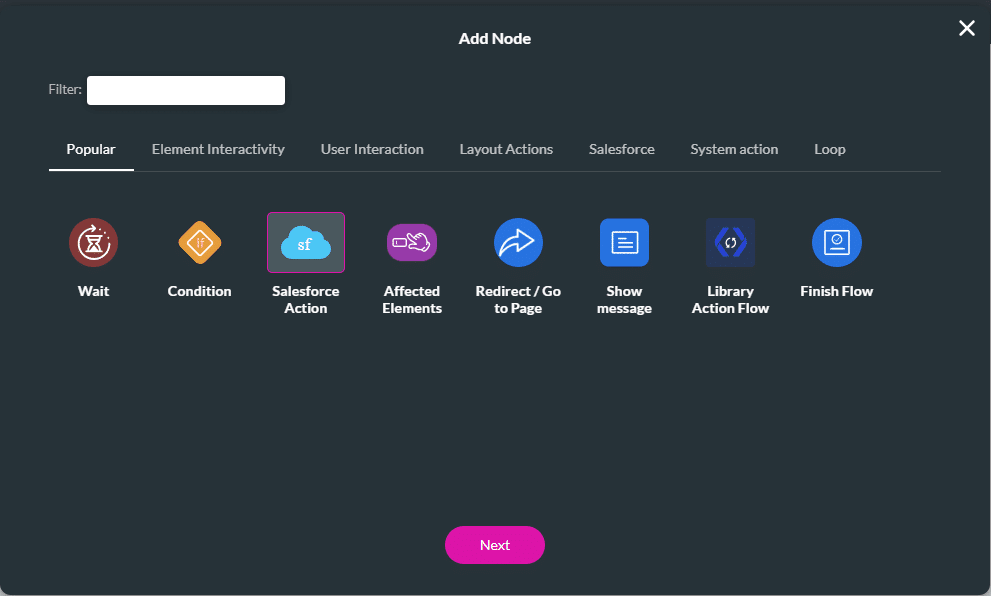Switch to the Layout Actions tab

(x=506, y=149)
